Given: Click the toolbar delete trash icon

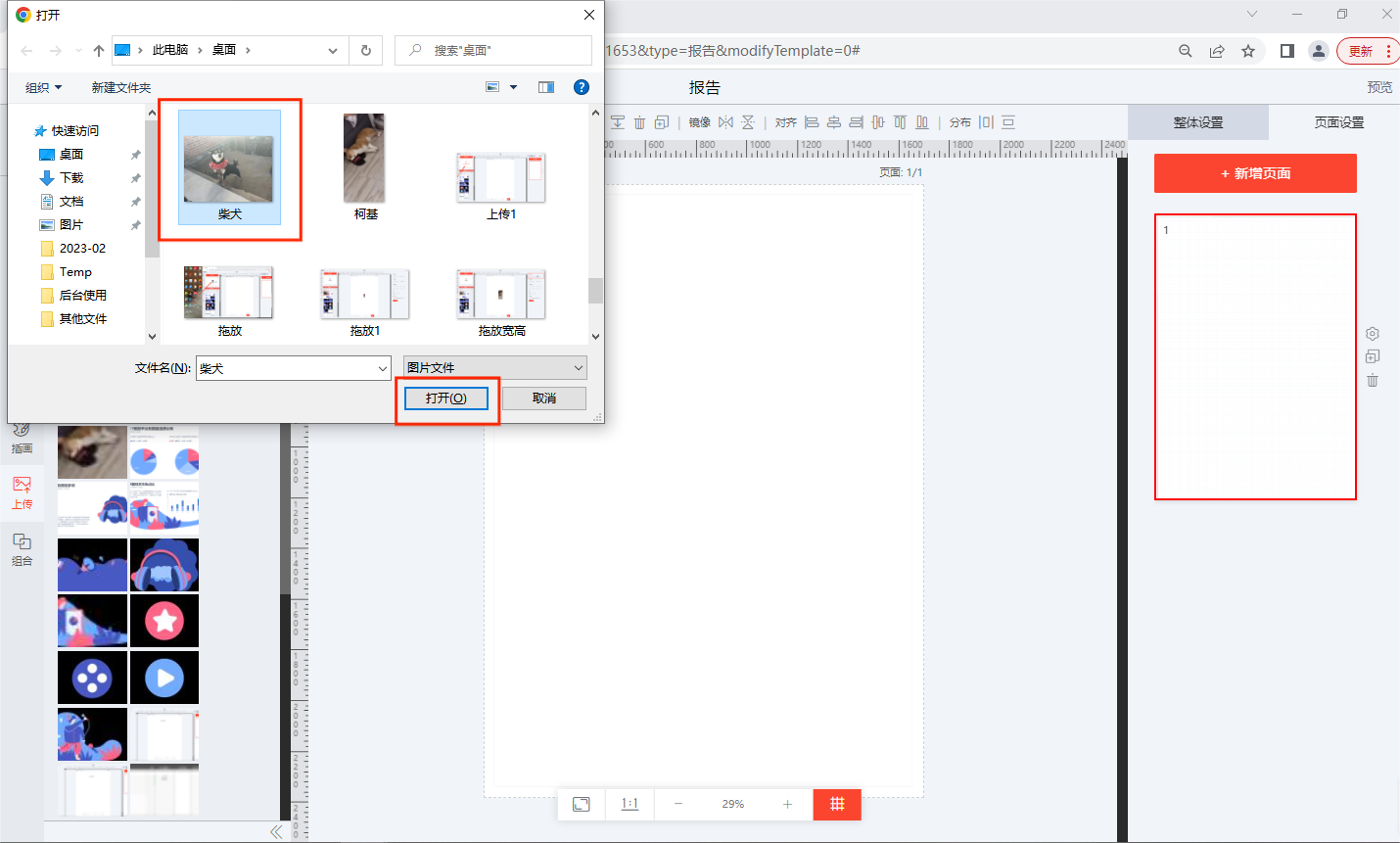Looking at the screenshot, I should click(x=639, y=122).
